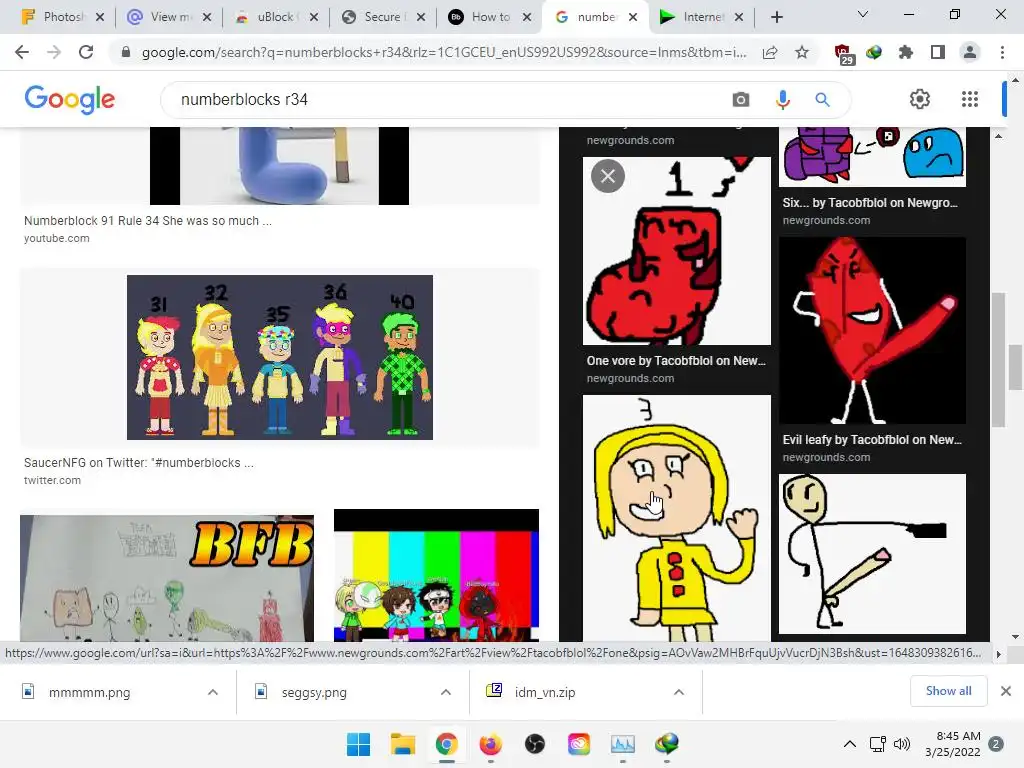
Task: Close the uBlock tab
Action: 313,17
